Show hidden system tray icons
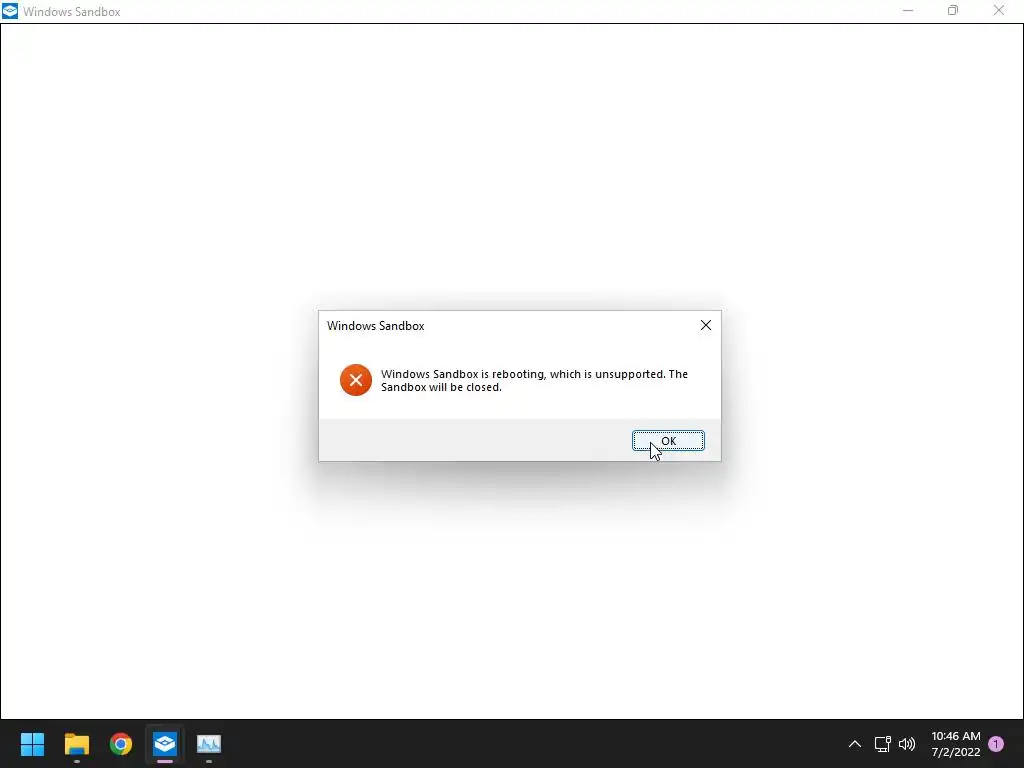 coord(854,744)
